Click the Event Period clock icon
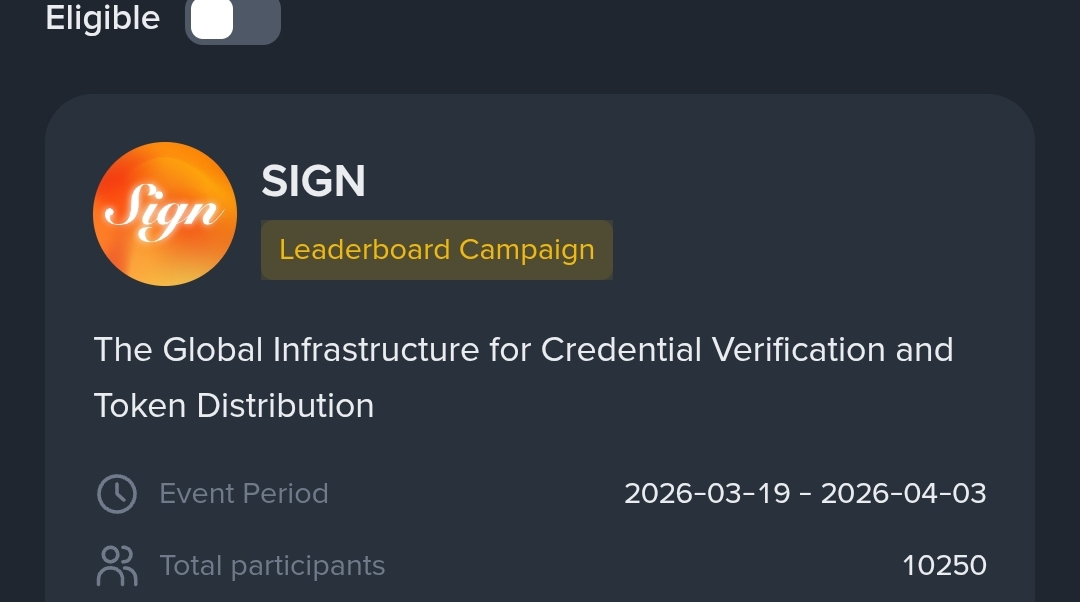Image resolution: width=1080 pixels, height=602 pixels. point(117,493)
